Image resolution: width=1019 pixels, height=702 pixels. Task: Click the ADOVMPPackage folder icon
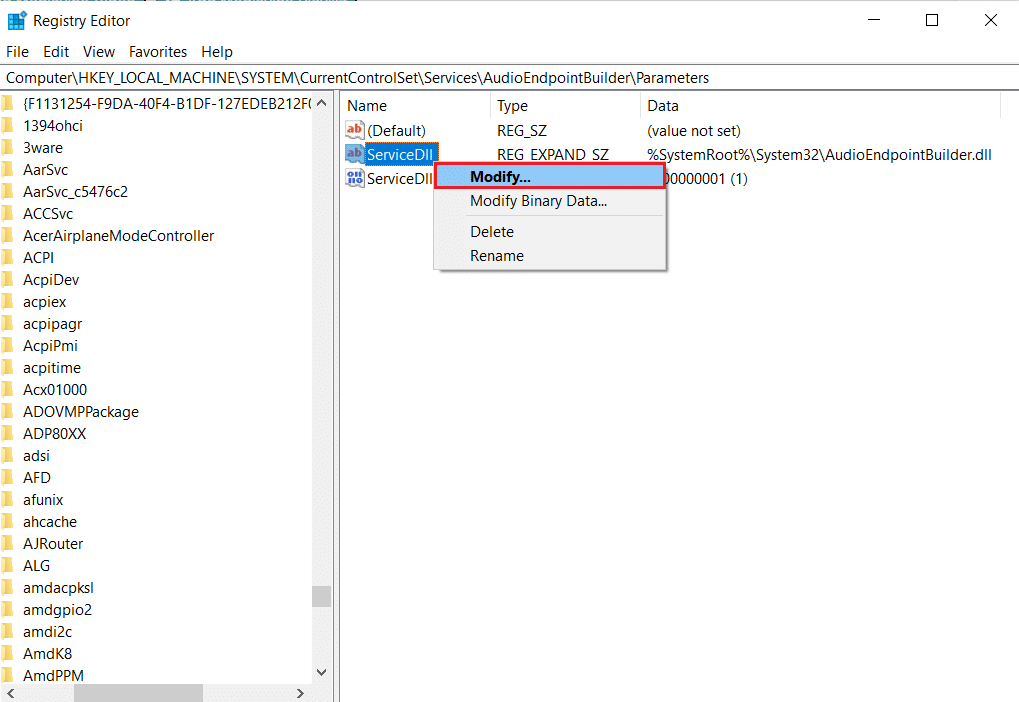pos(8,412)
